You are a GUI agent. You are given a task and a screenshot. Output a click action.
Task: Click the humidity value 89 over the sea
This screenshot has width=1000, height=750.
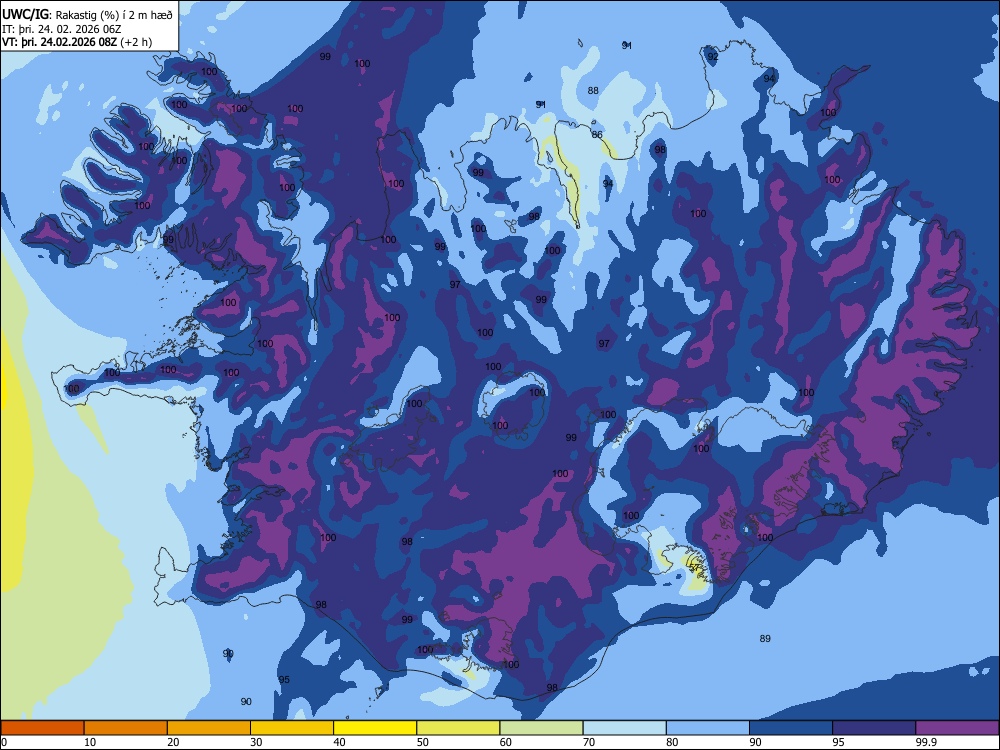pyautogui.click(x=765, y=638)
